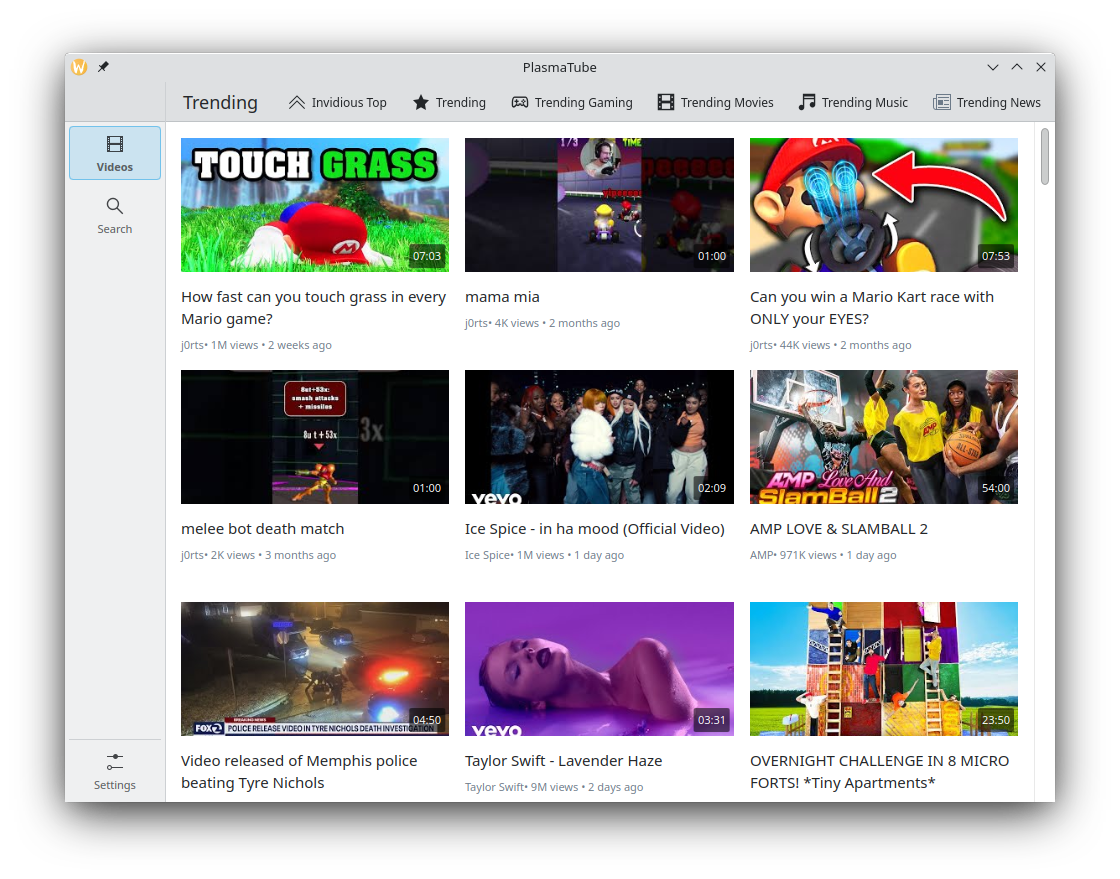
Task: Open the Touch Grass Mario video thumbnail
Action: pos(315,205)
